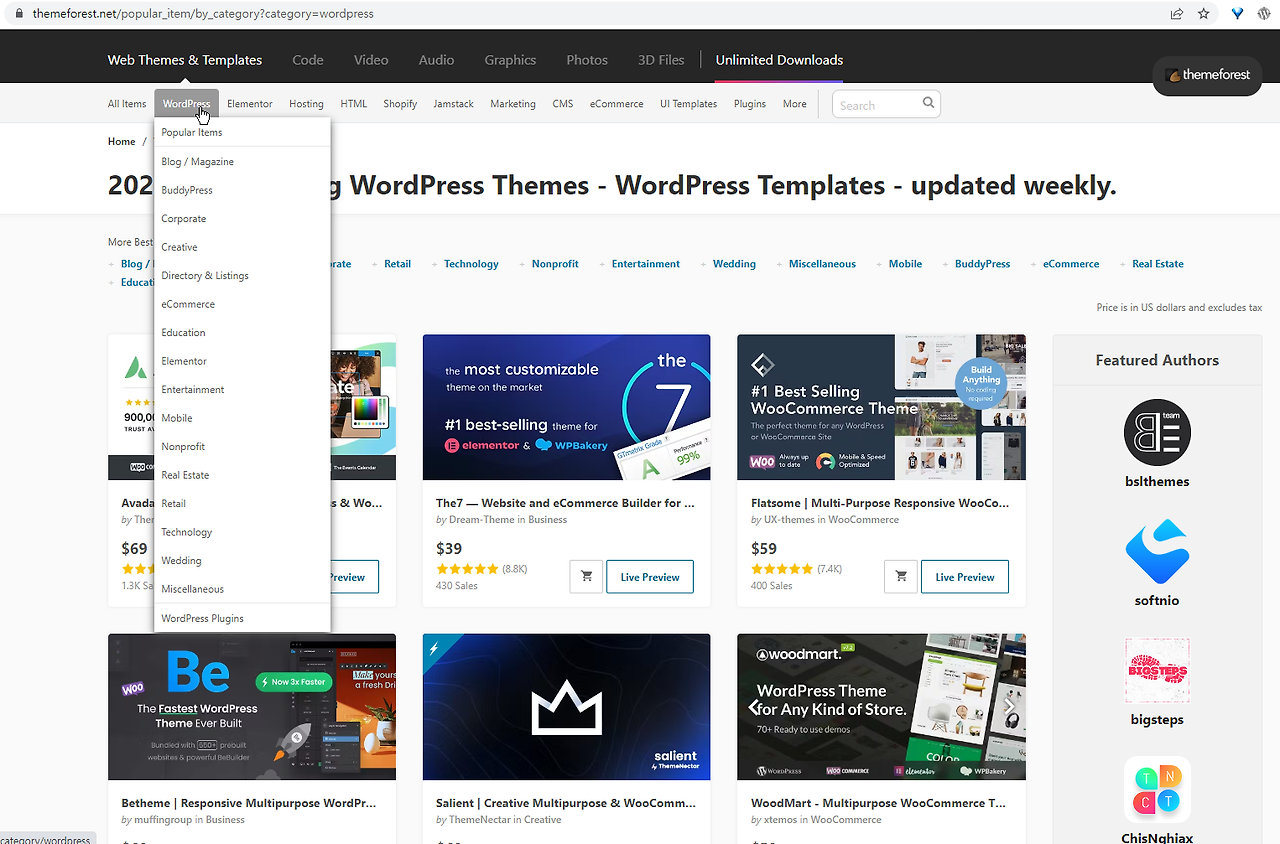Click The7 star rating
This screenshot has width=1280, height=844.
pos(467,569)
